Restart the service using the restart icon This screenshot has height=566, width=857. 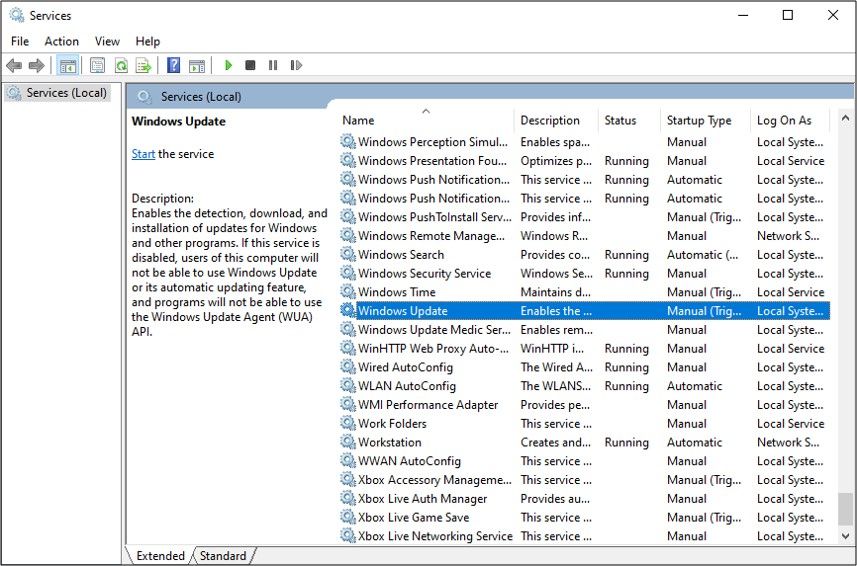(x=296, y=66)
